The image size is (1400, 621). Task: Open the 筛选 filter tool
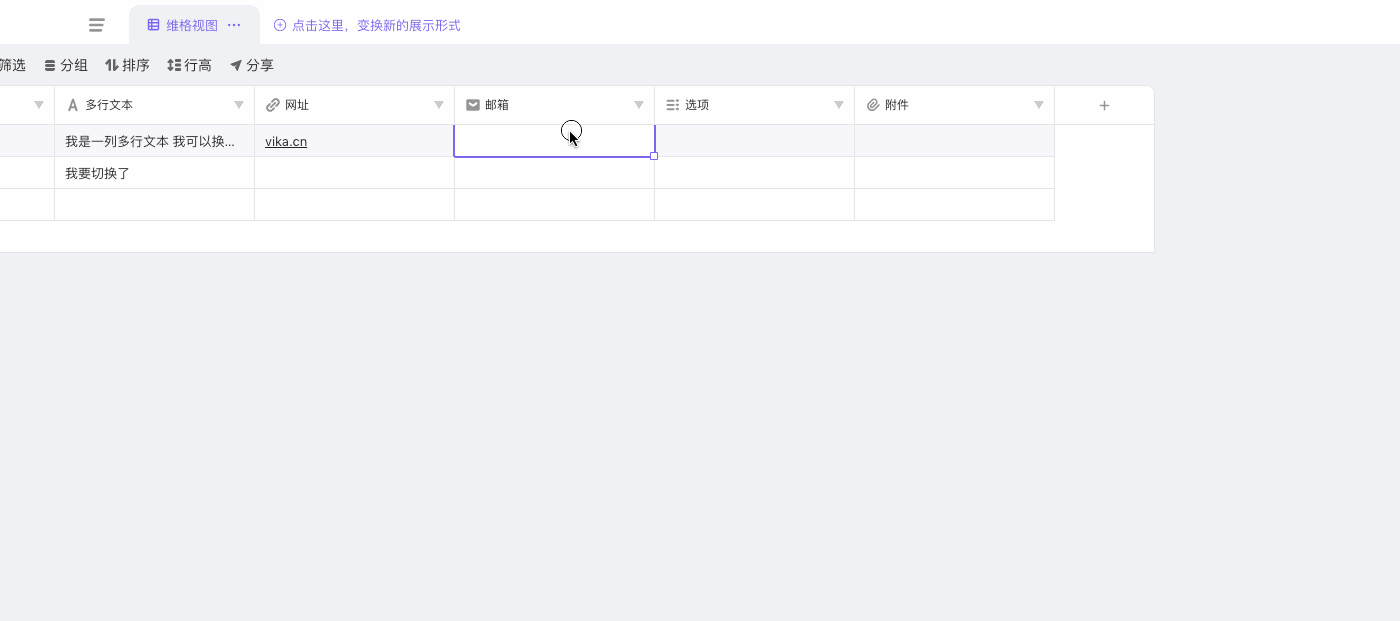12,65
